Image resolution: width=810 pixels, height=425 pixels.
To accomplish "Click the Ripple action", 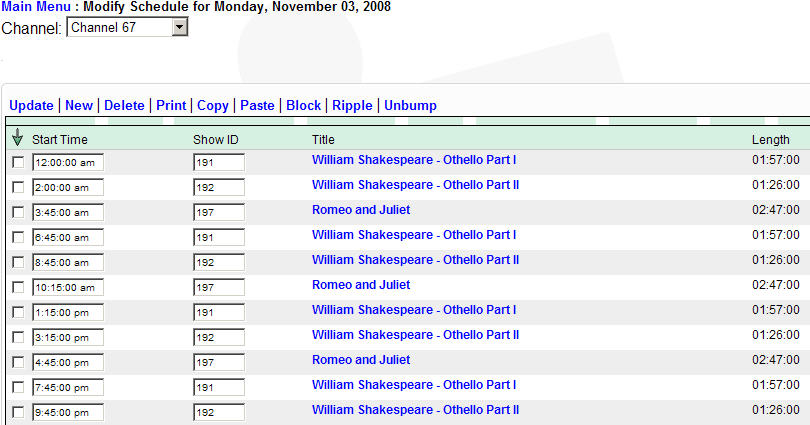I will 352,105.
